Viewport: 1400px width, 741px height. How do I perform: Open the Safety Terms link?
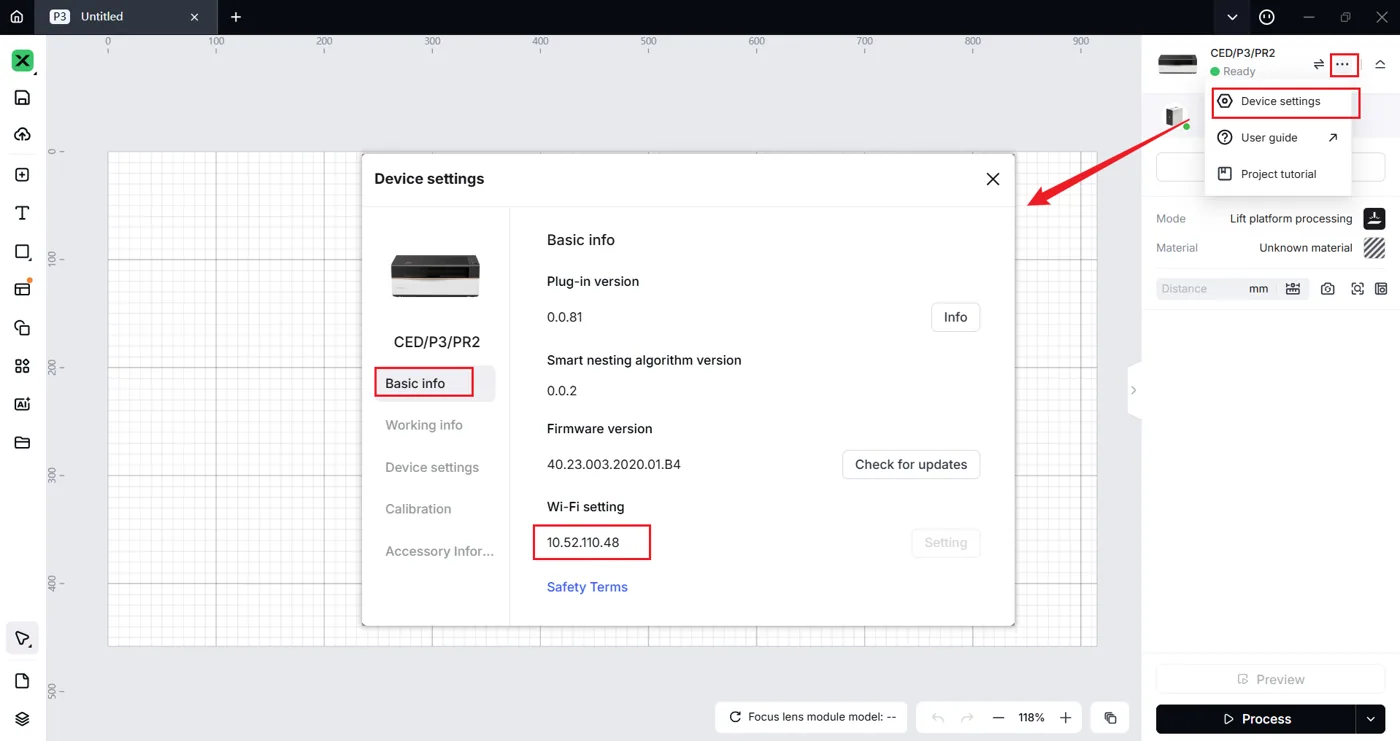click(587, 587)
